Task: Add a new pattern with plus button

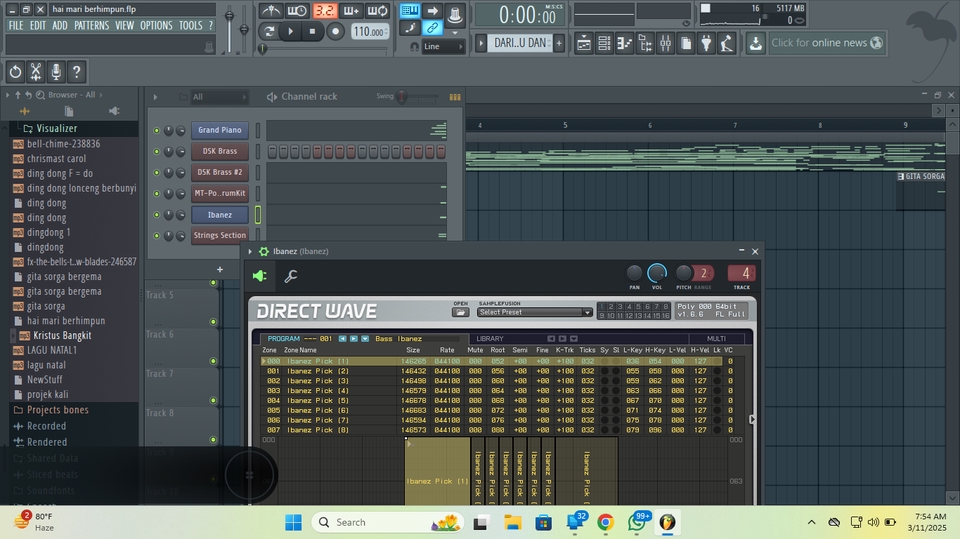Action: [559, 43]
